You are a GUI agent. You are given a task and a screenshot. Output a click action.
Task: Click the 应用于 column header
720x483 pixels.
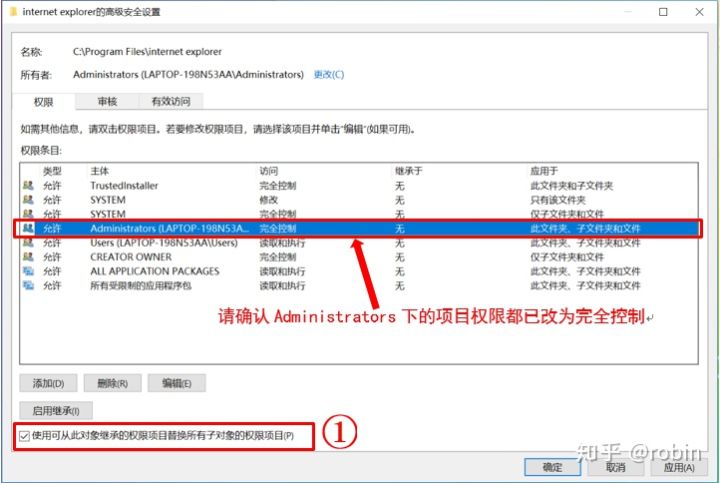coord(544,171)
